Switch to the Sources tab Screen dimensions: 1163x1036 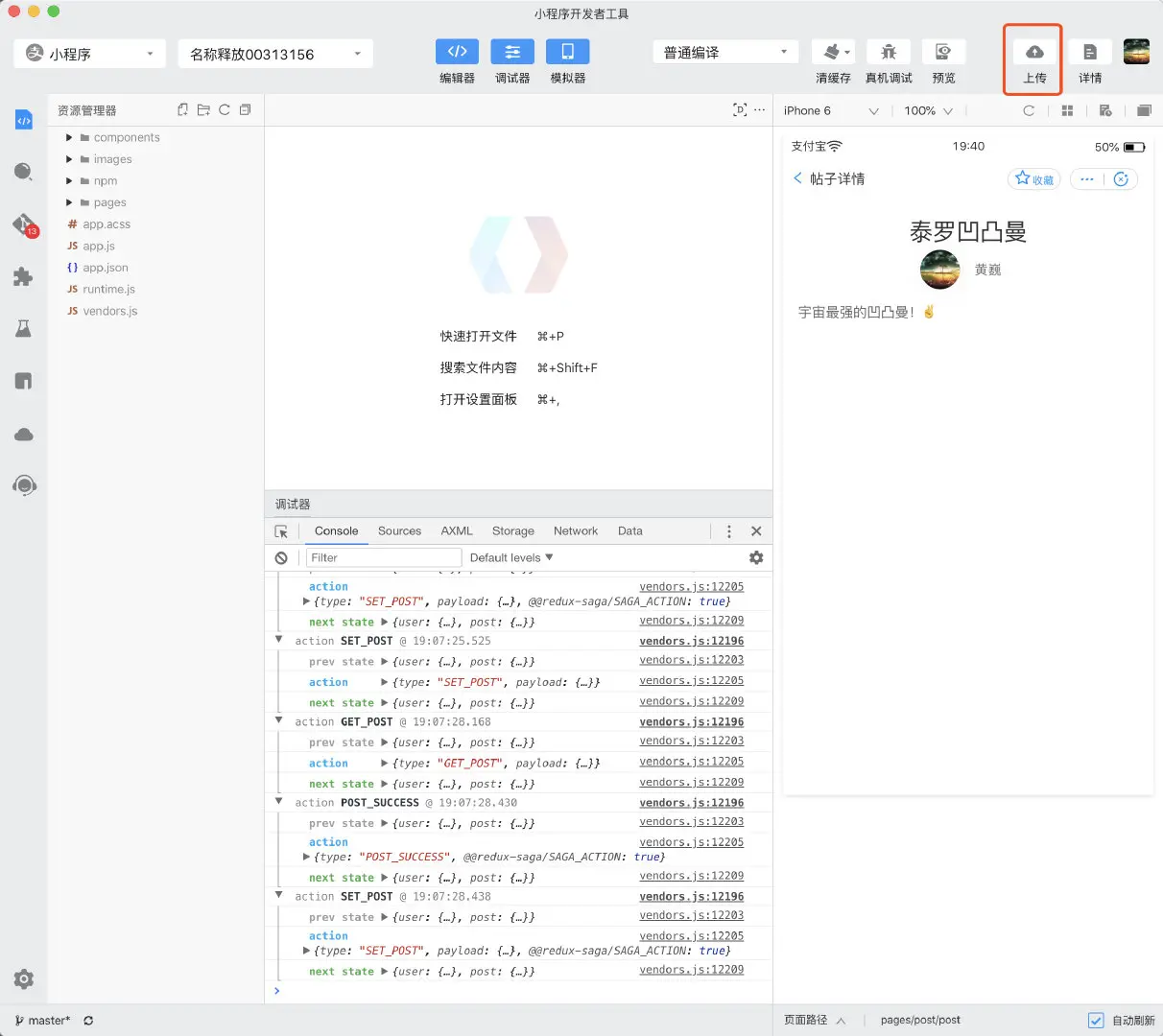click(x=399, y=530)
